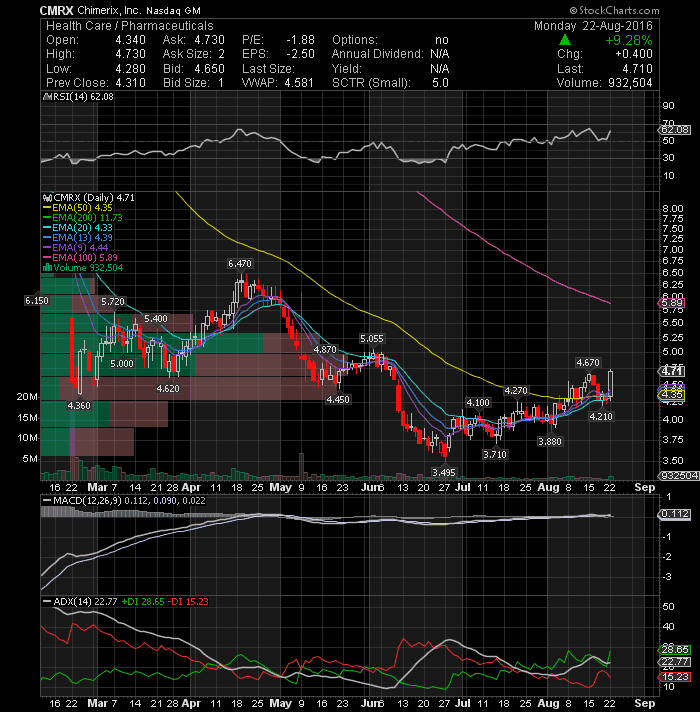
Task: Click the Options value 'no'
Action: point(442,40)
